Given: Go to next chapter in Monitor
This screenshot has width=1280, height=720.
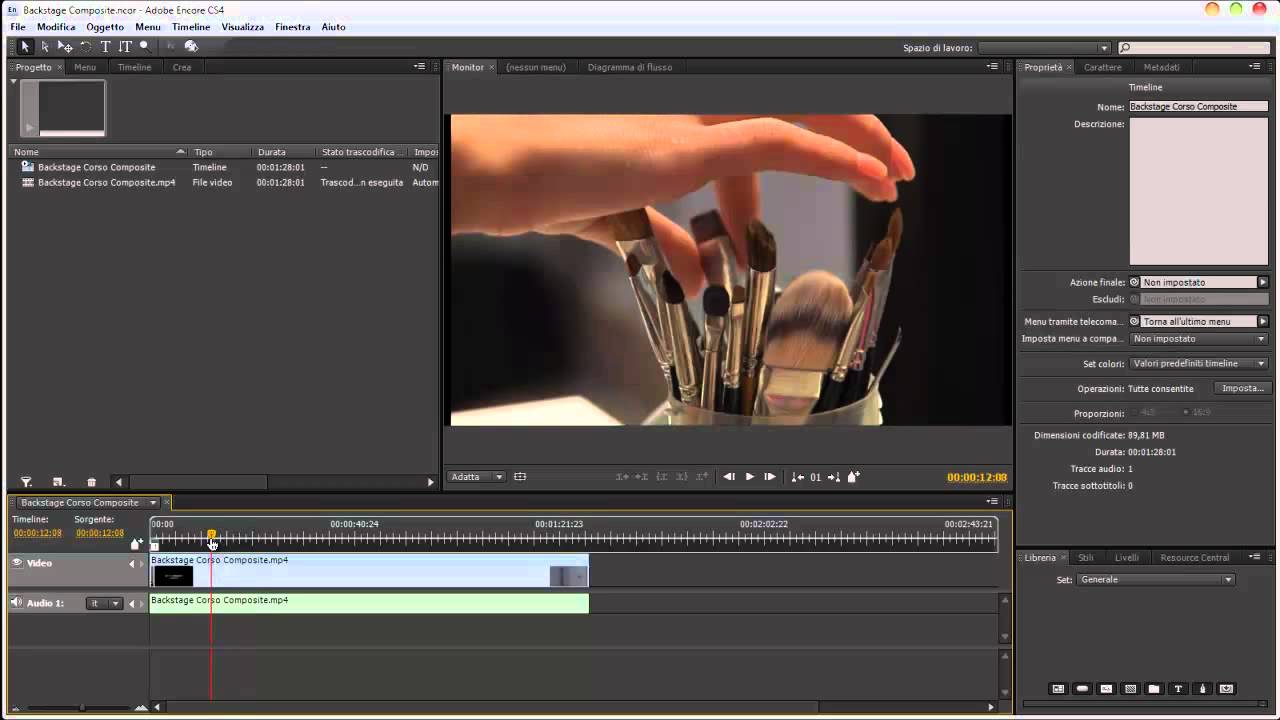Looking at the screenshot, I should 834,477.
